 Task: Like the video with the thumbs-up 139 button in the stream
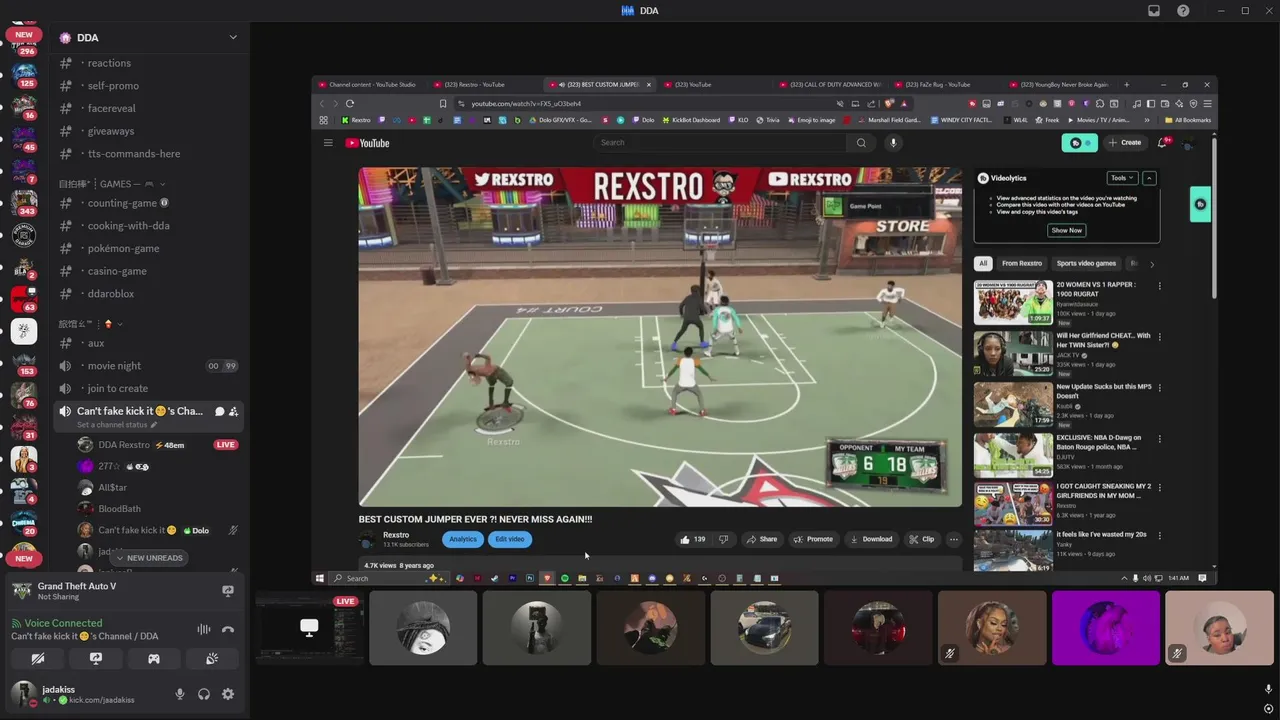point(693,539)
